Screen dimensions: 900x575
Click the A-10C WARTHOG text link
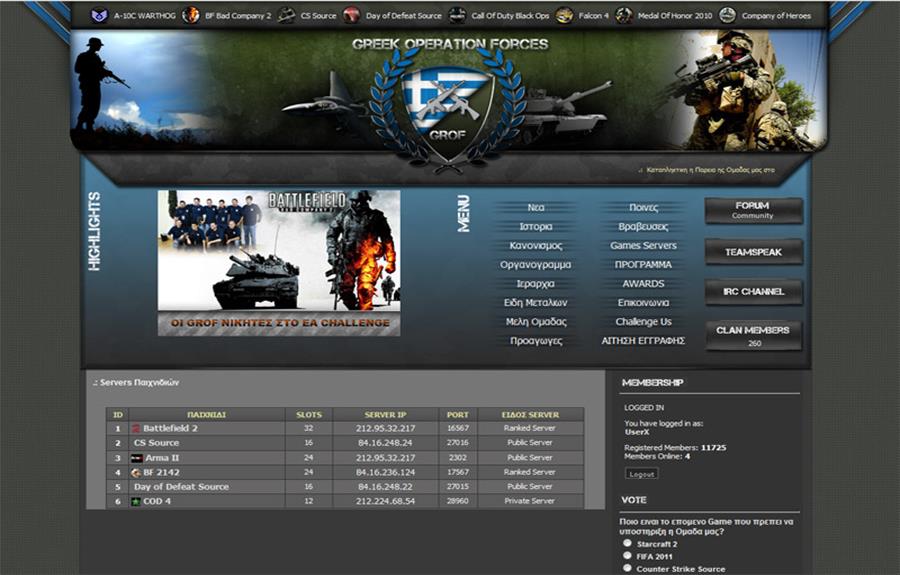[145, 16]
